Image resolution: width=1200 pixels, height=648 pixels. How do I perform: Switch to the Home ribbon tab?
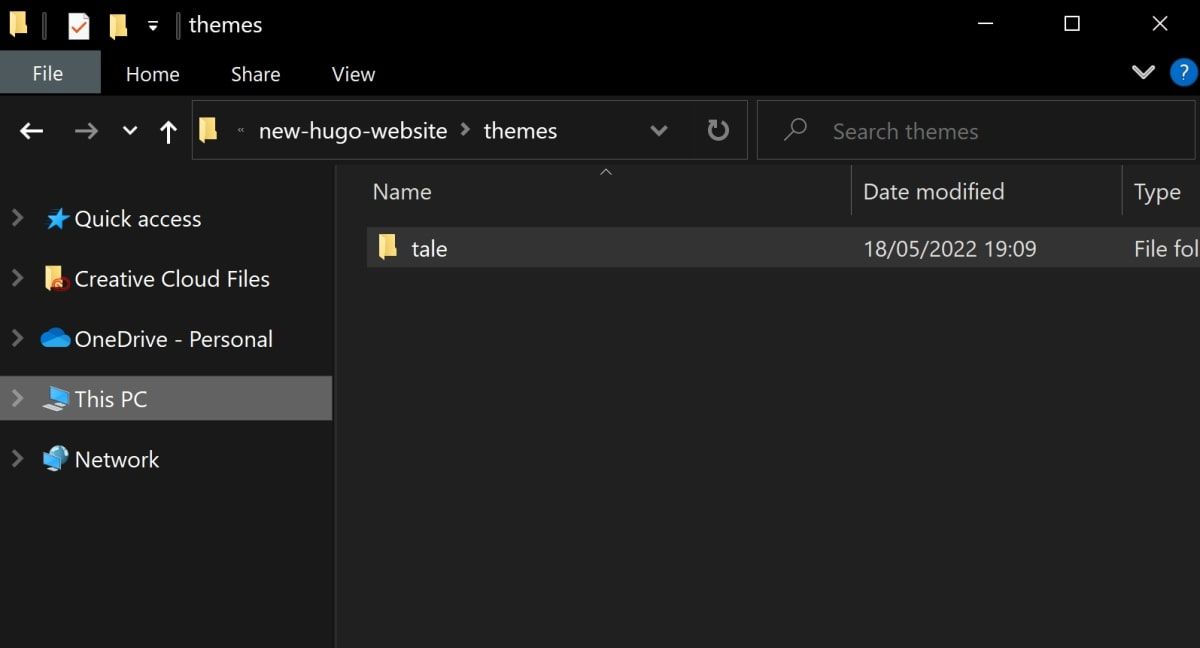[152, 73]
